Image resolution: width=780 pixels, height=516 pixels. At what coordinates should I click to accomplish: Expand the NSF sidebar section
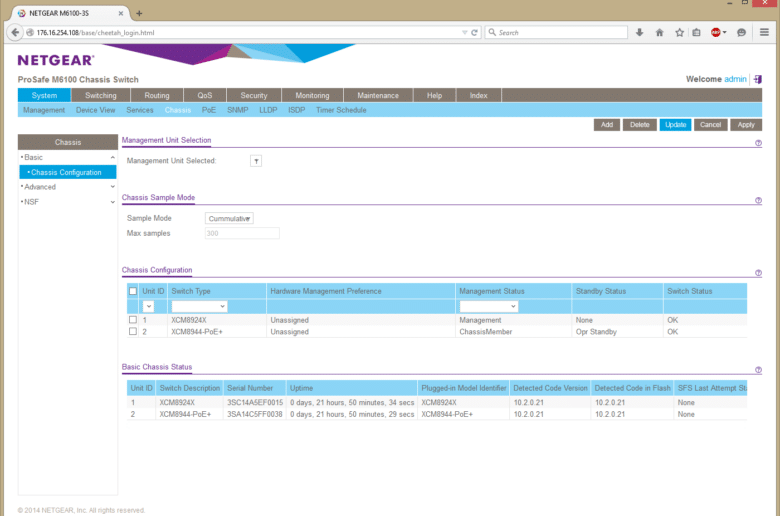[113, 202]
